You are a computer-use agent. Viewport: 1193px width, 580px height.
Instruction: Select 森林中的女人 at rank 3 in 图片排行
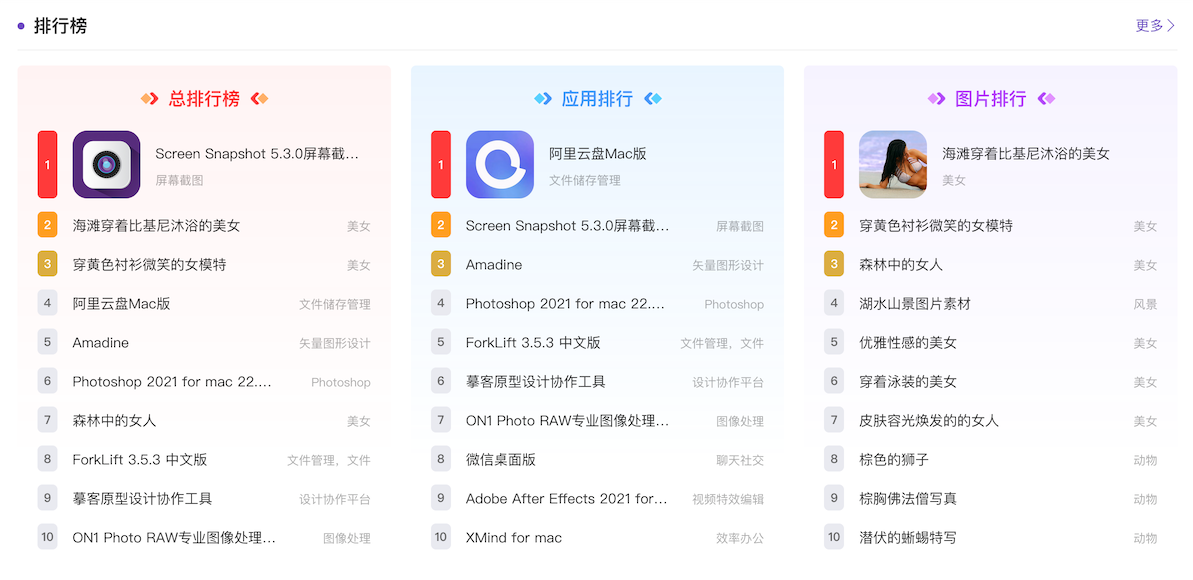(901, 265)
